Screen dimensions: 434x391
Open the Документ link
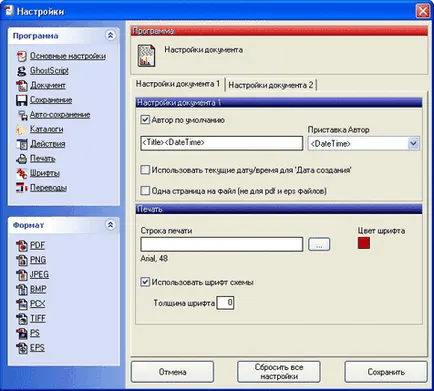[48, 85]
